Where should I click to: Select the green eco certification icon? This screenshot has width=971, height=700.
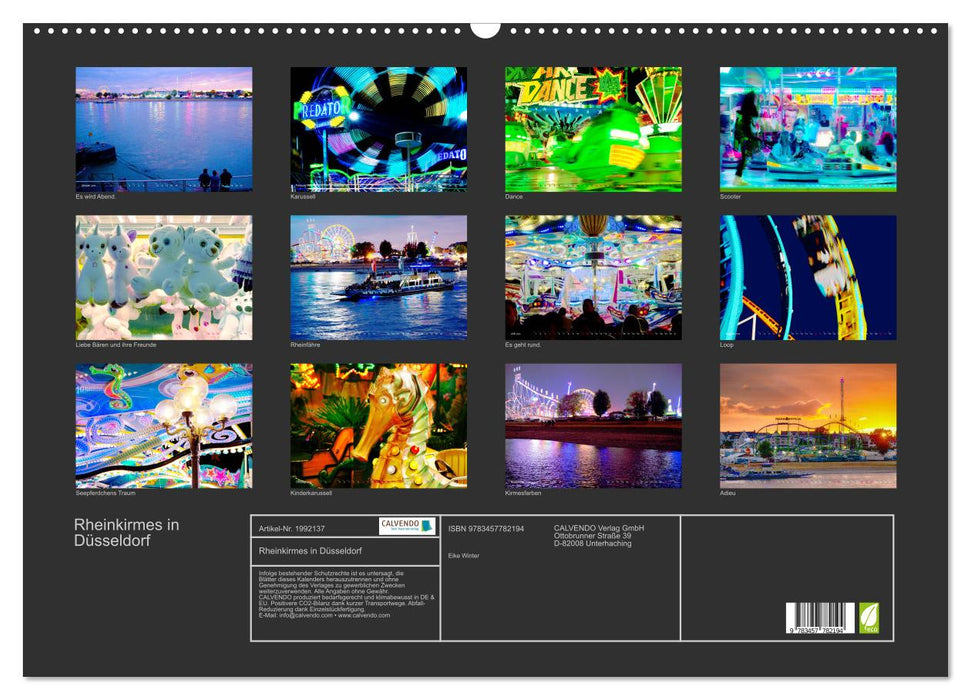(870, 616)
